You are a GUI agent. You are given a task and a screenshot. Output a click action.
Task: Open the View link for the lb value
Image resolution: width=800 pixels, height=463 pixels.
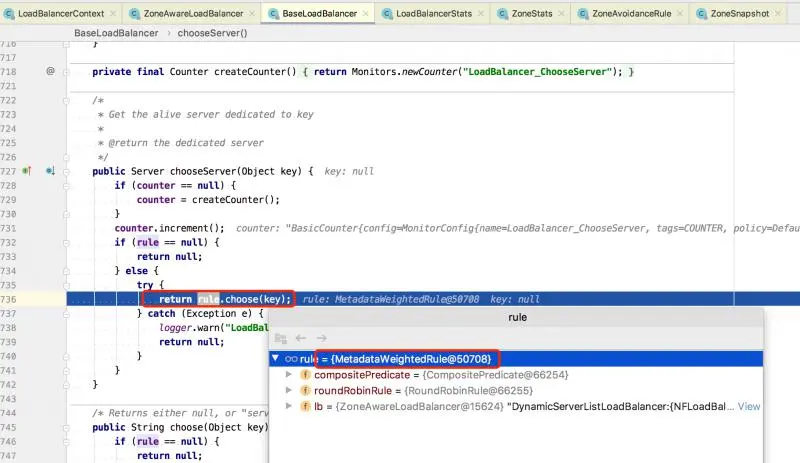pyautogui.click(x=748, y=406)
